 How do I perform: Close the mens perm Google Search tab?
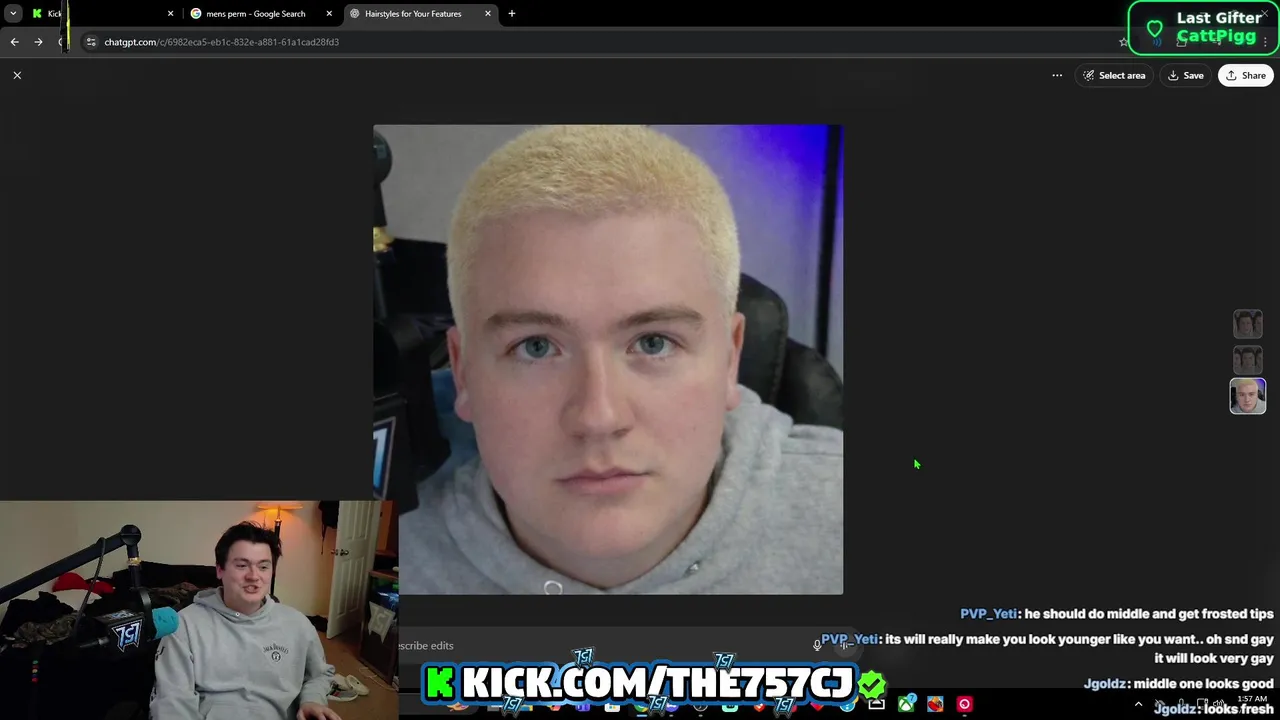(x=329, y=14)
